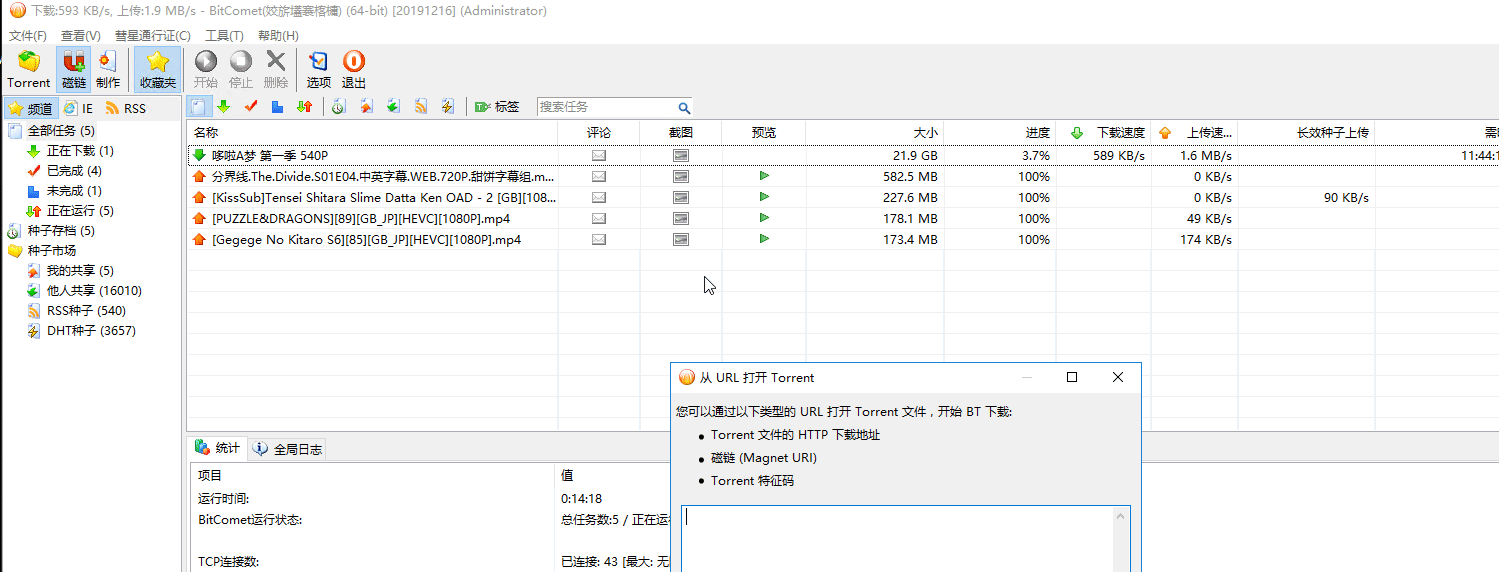The image size is (1499, 572).
Task: Play preview of Gegege No Kitaro row
Action: tap(764, 239)
